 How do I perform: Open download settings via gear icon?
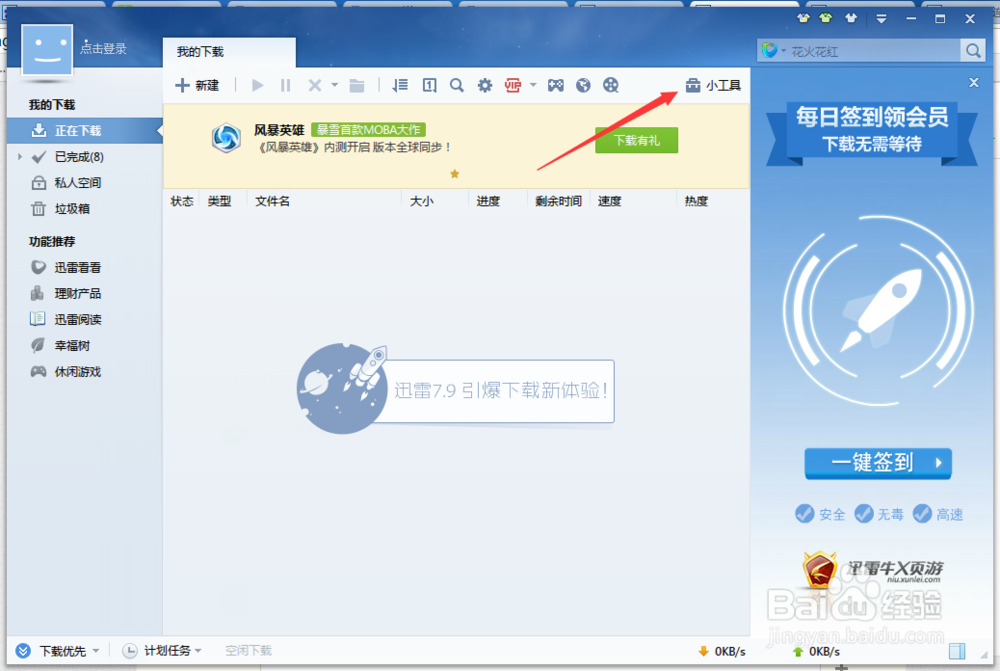[485, 86]
